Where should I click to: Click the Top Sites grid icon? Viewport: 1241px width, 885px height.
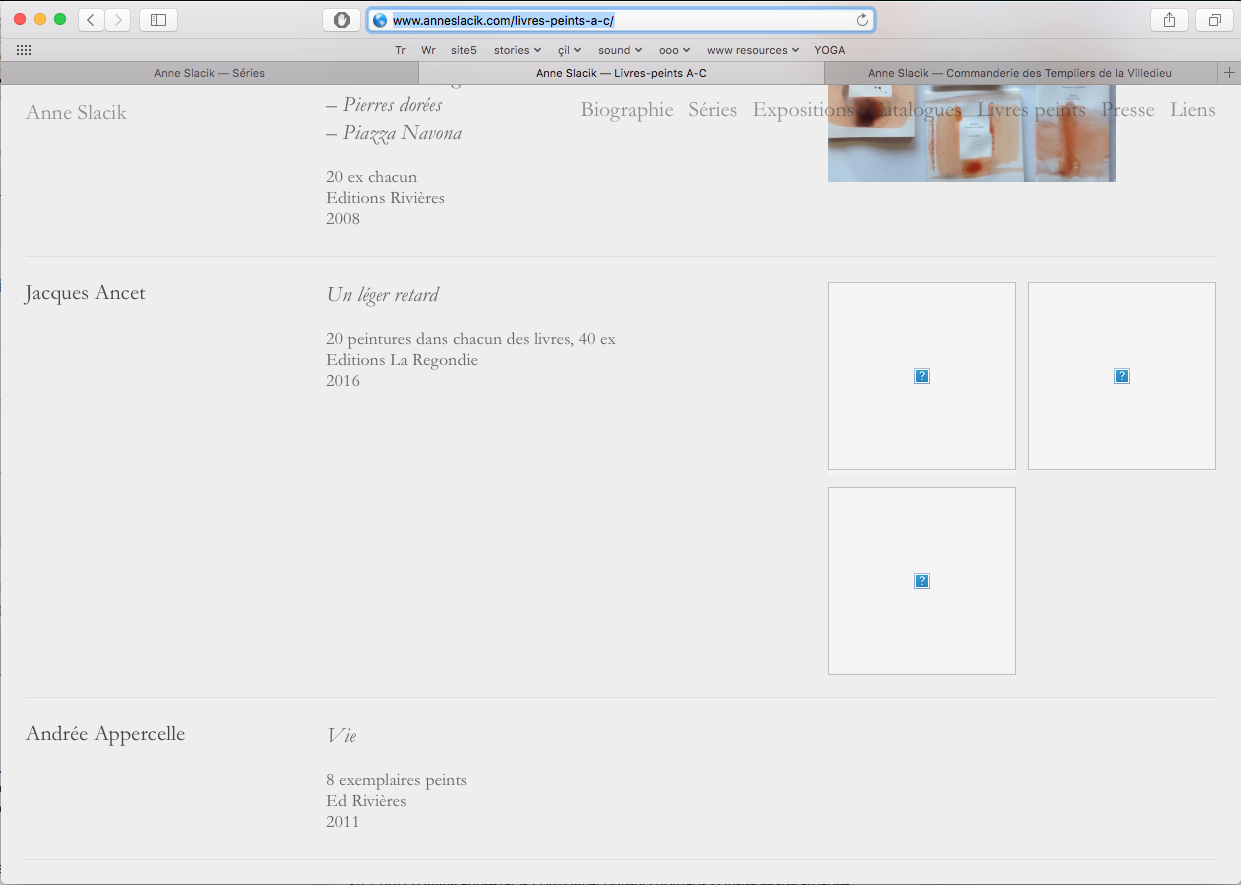24,50
